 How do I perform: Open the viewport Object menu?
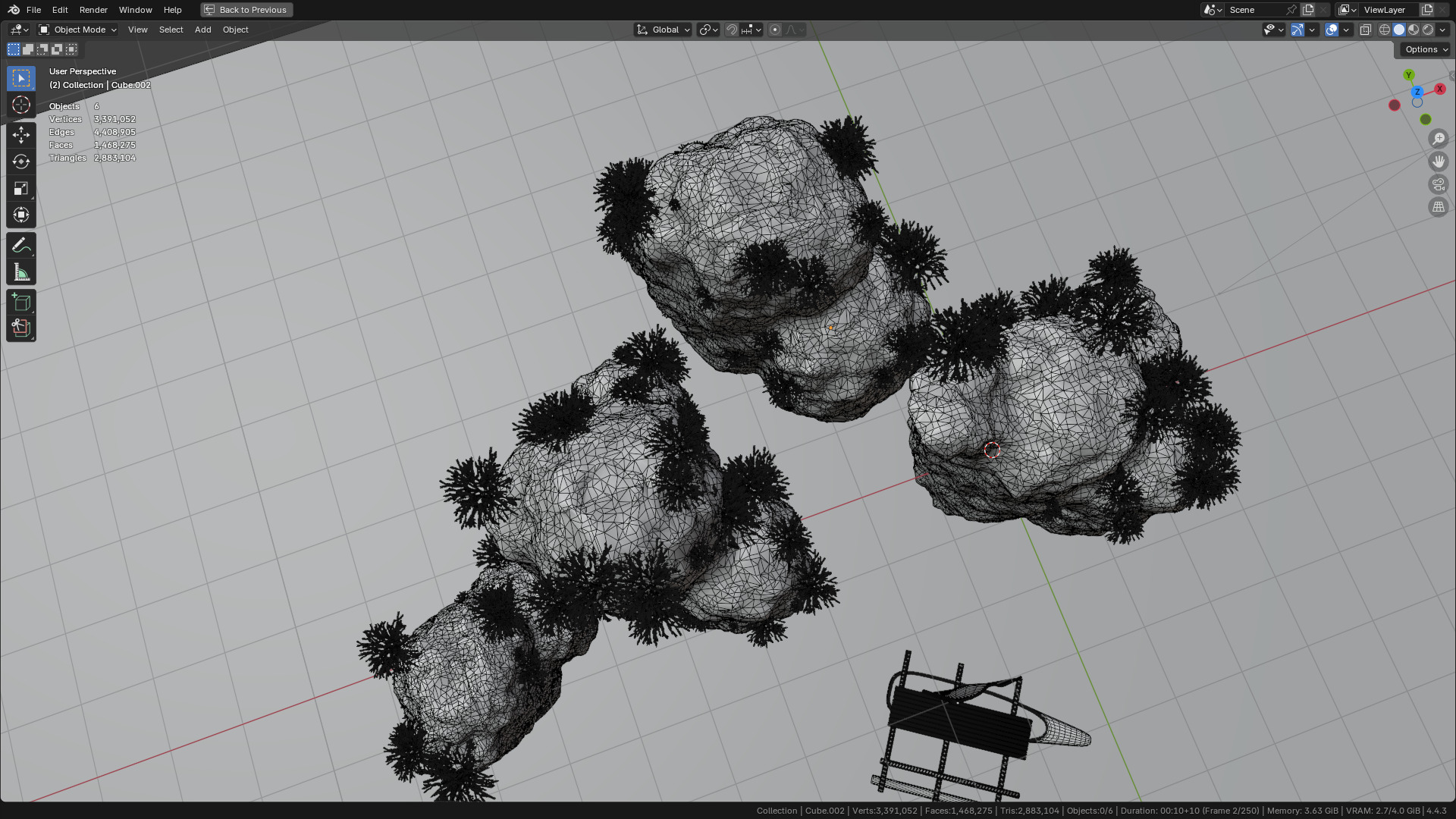236,30
